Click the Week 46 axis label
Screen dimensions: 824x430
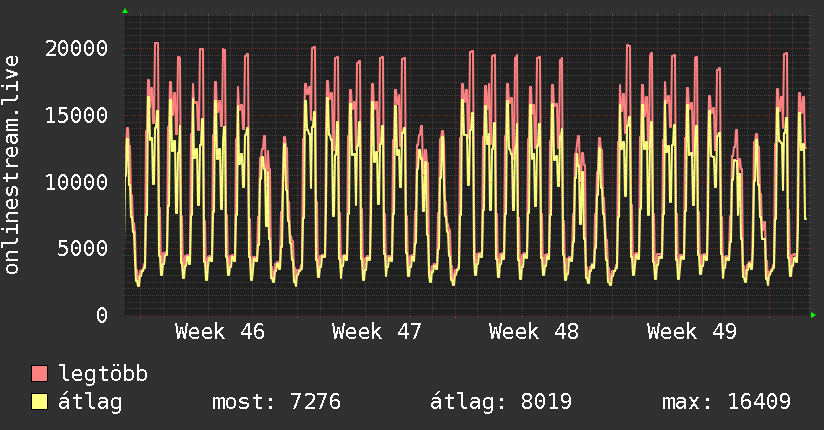coord(220,331)
